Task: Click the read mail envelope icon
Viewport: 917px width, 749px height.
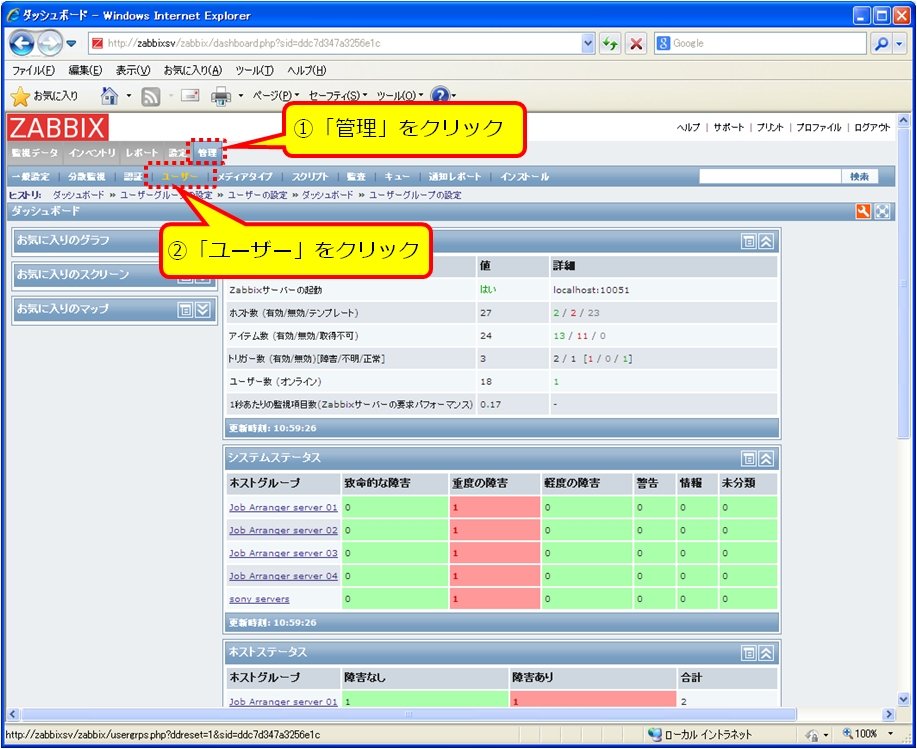Action: pos(190,95)
